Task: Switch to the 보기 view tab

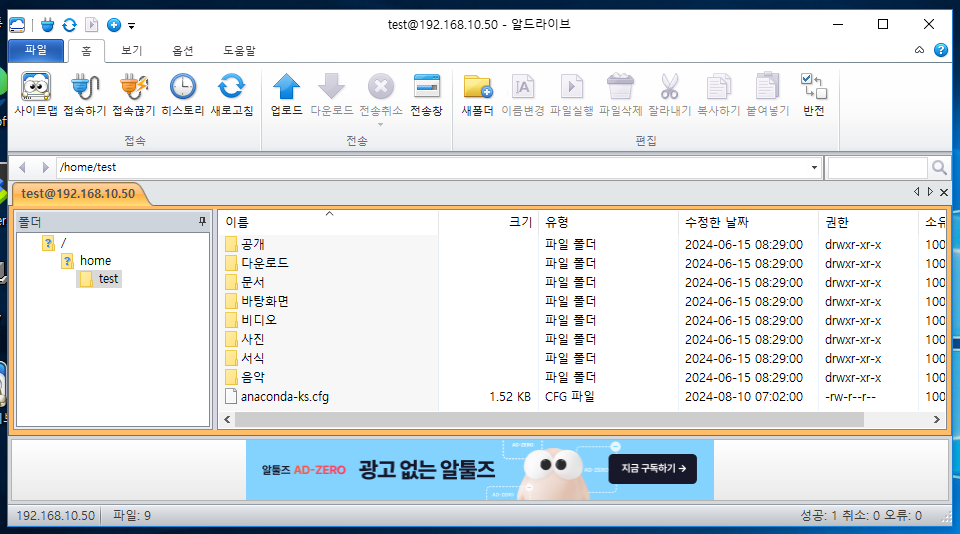Action: click(132, 50)
